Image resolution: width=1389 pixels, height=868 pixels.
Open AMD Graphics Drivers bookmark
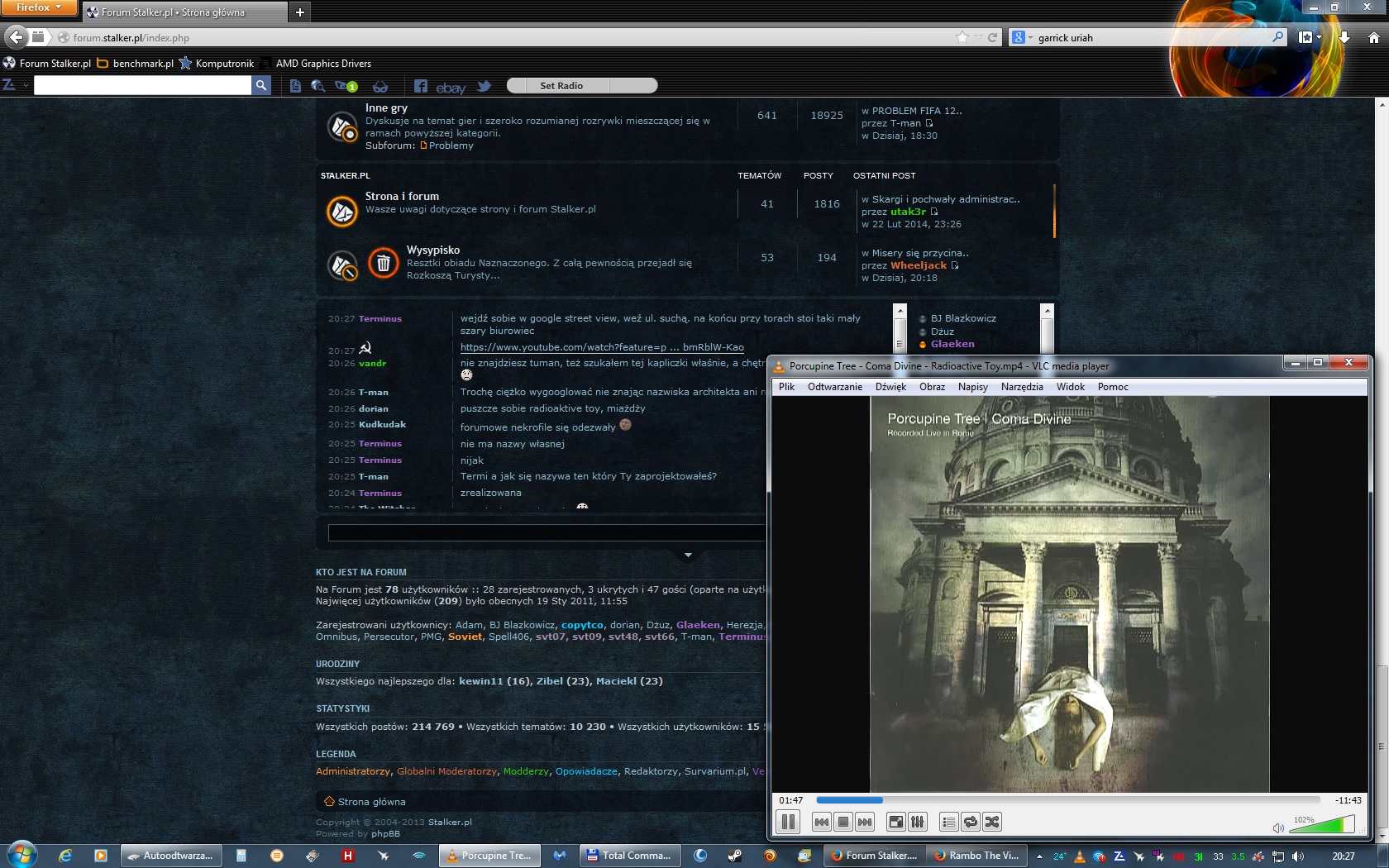pyautogui.click(x=316, y=63)
